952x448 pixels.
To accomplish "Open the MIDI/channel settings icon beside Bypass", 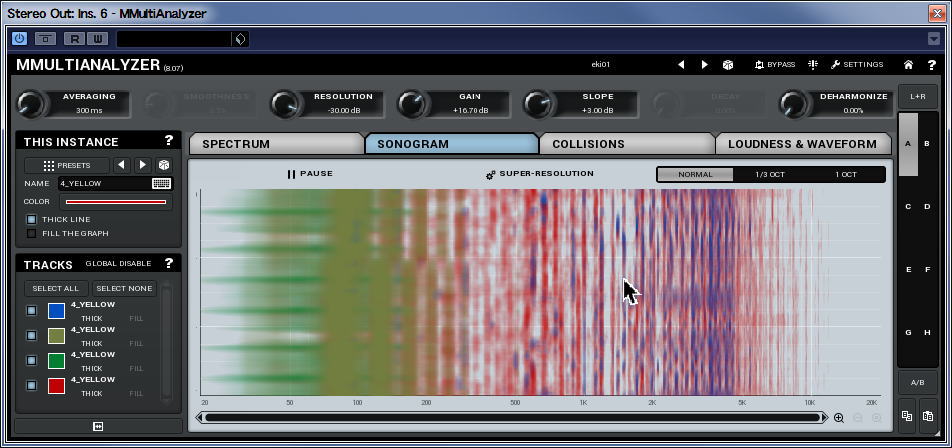I will (x=813, y=64).
